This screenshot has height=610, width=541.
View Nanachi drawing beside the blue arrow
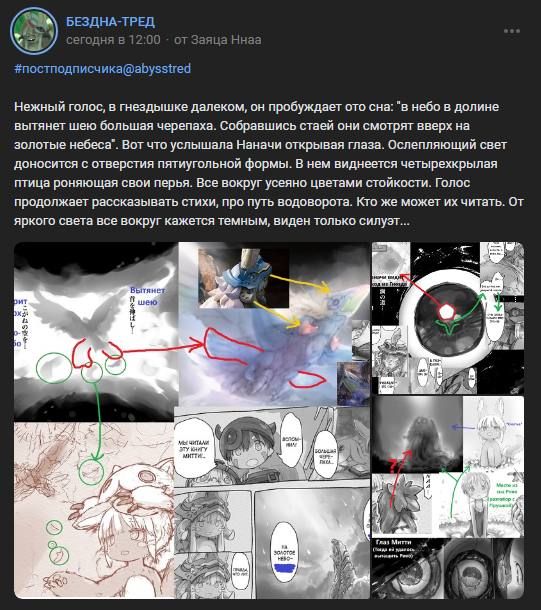[494, 433]
